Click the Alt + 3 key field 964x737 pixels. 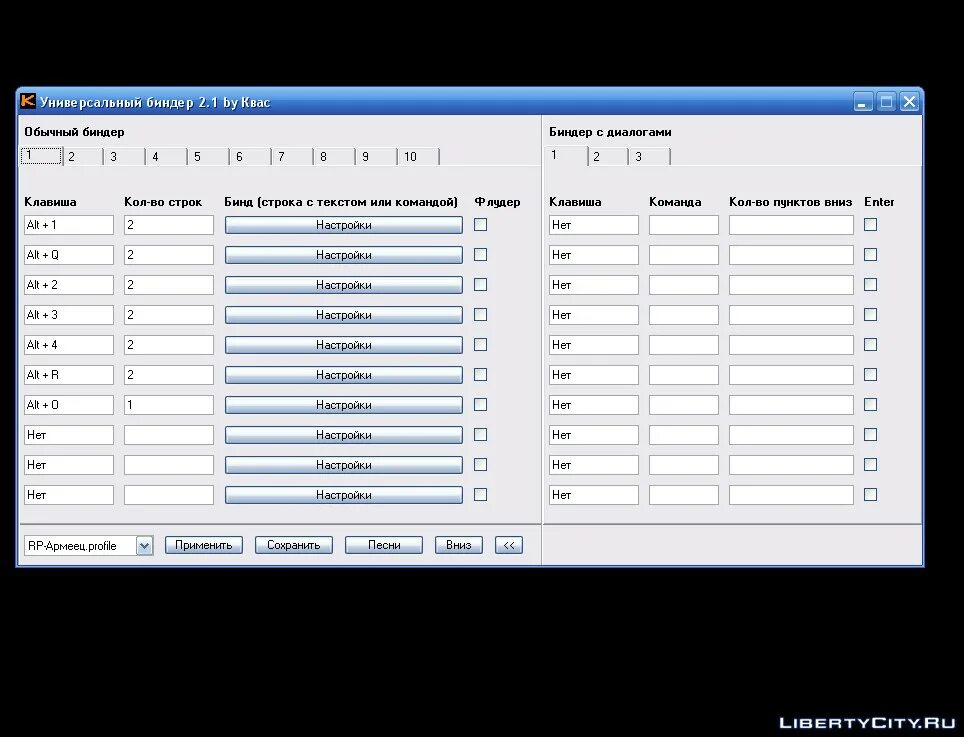[x=69, y=315]
